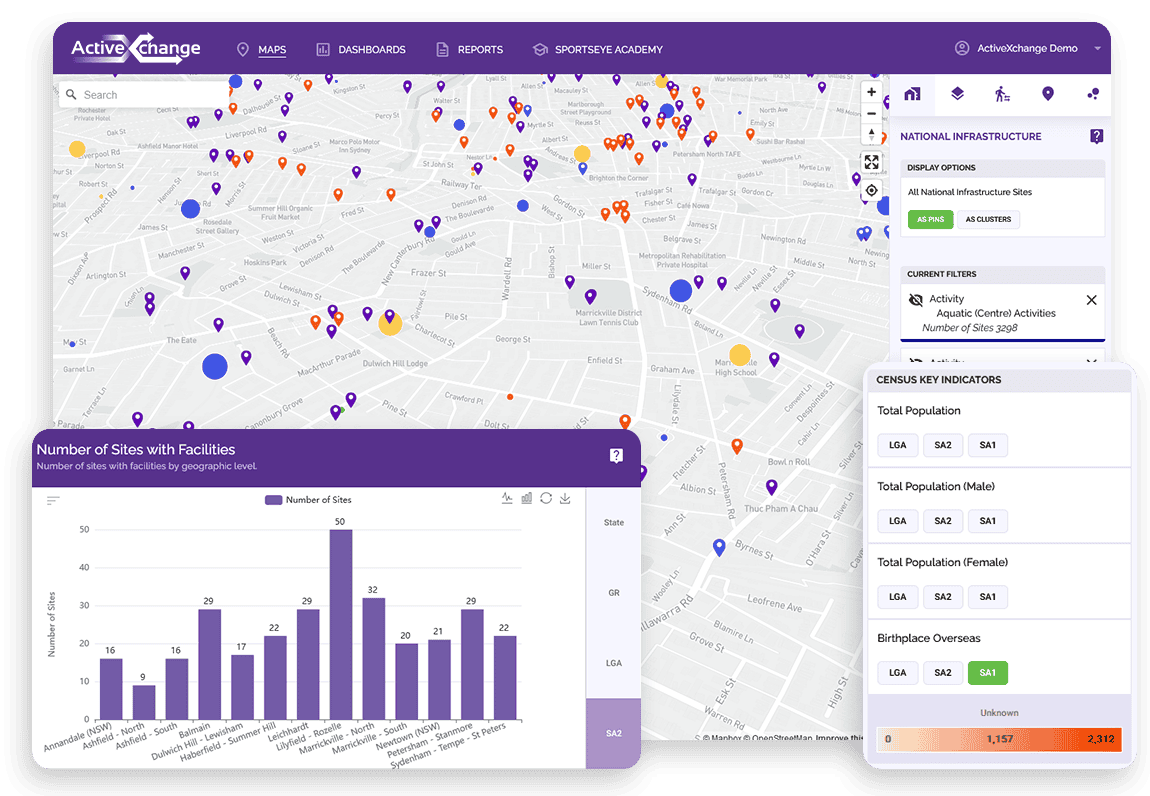The height and width of the screenshot is (796, 1150).
Task: Click the large blue cluster near Sydenham Rd
Action: click(x=681, y=291)
